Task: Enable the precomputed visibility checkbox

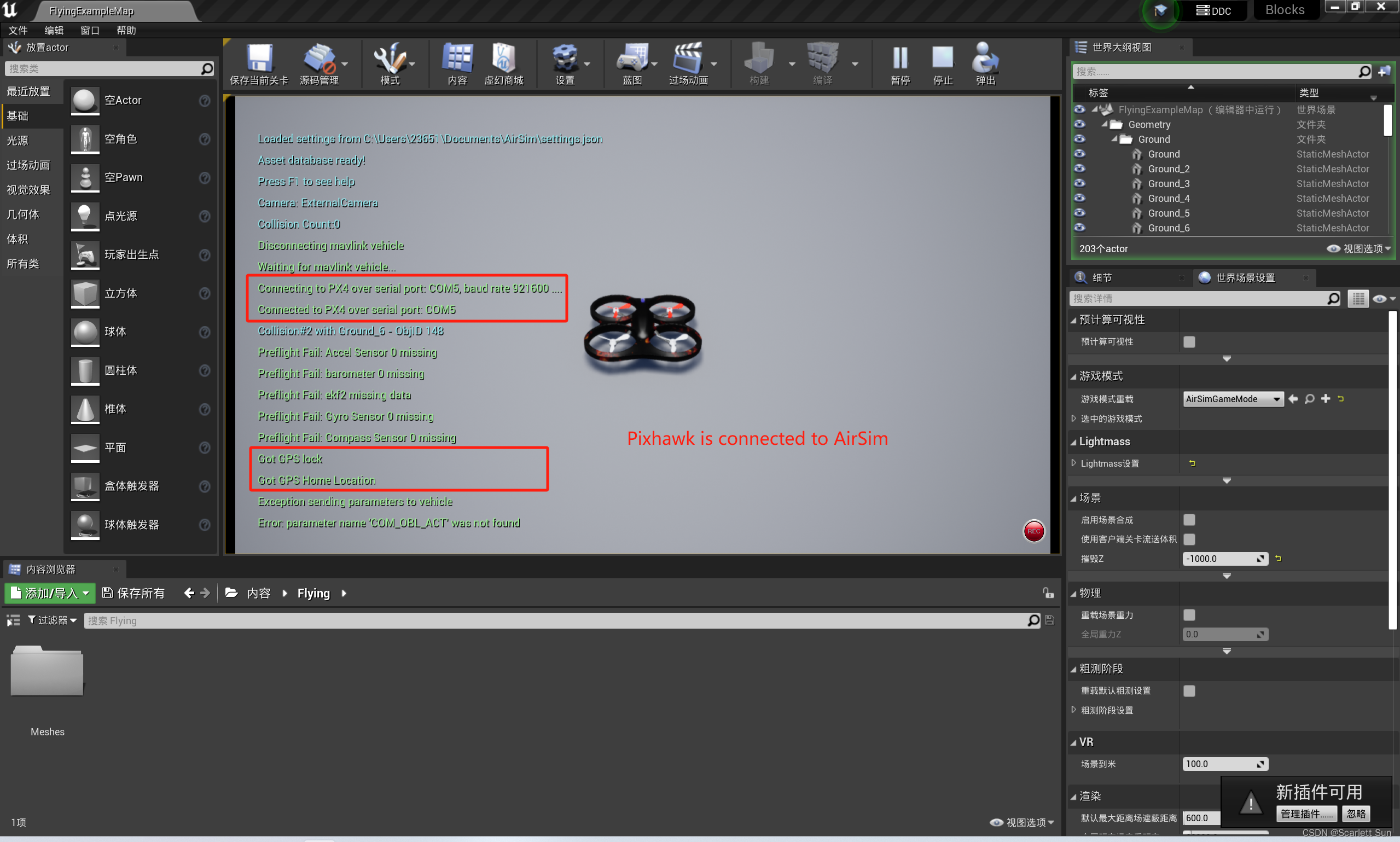Action: [1189, 341]
